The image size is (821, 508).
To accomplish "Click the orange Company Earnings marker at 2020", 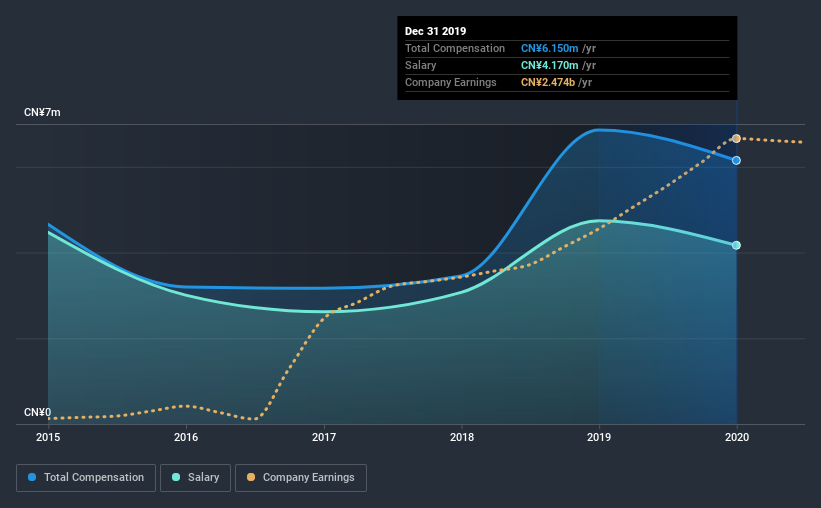I will [x=736, y=139].
